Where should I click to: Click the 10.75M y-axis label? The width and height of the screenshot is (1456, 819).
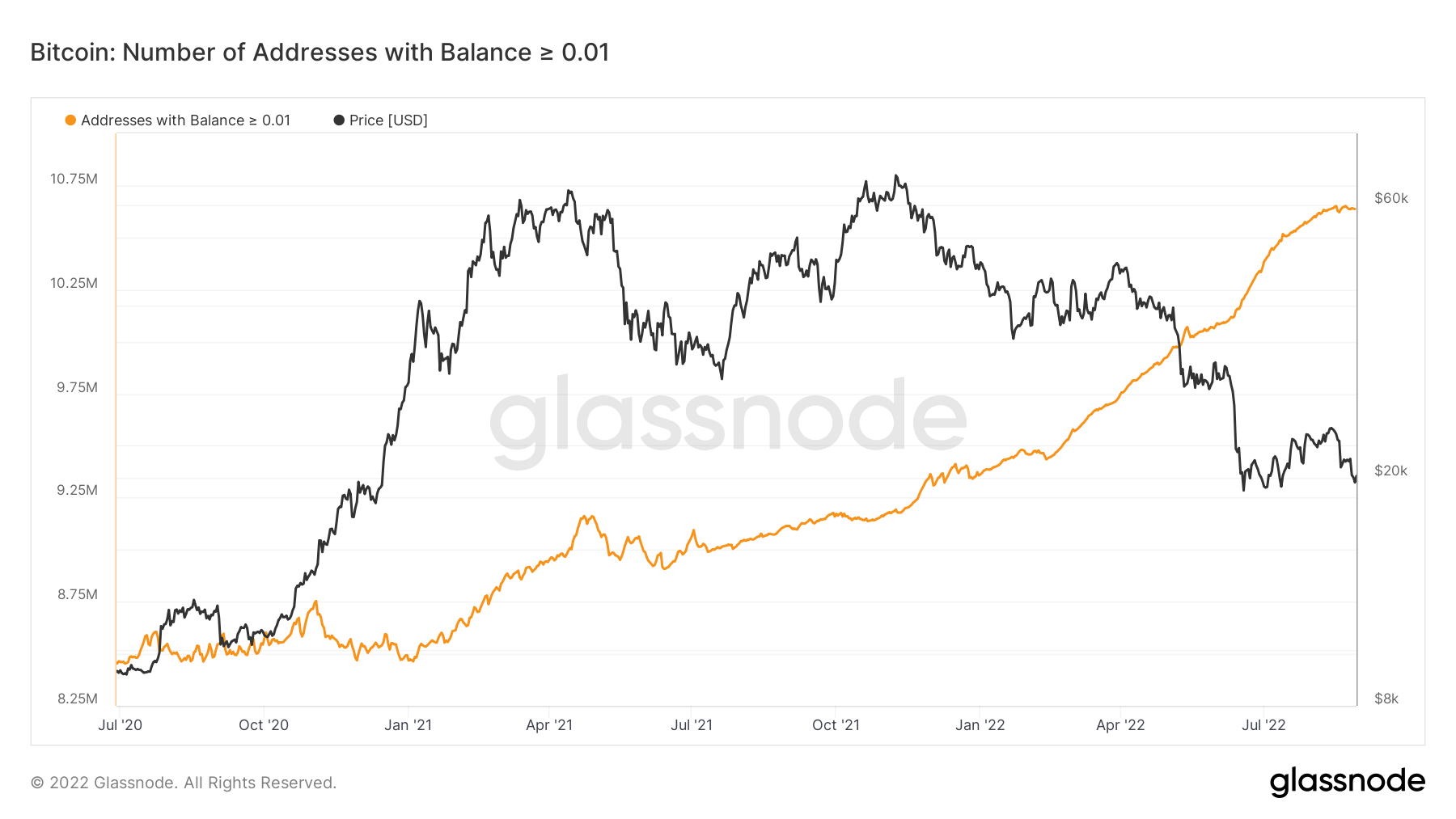pos(74,179)
